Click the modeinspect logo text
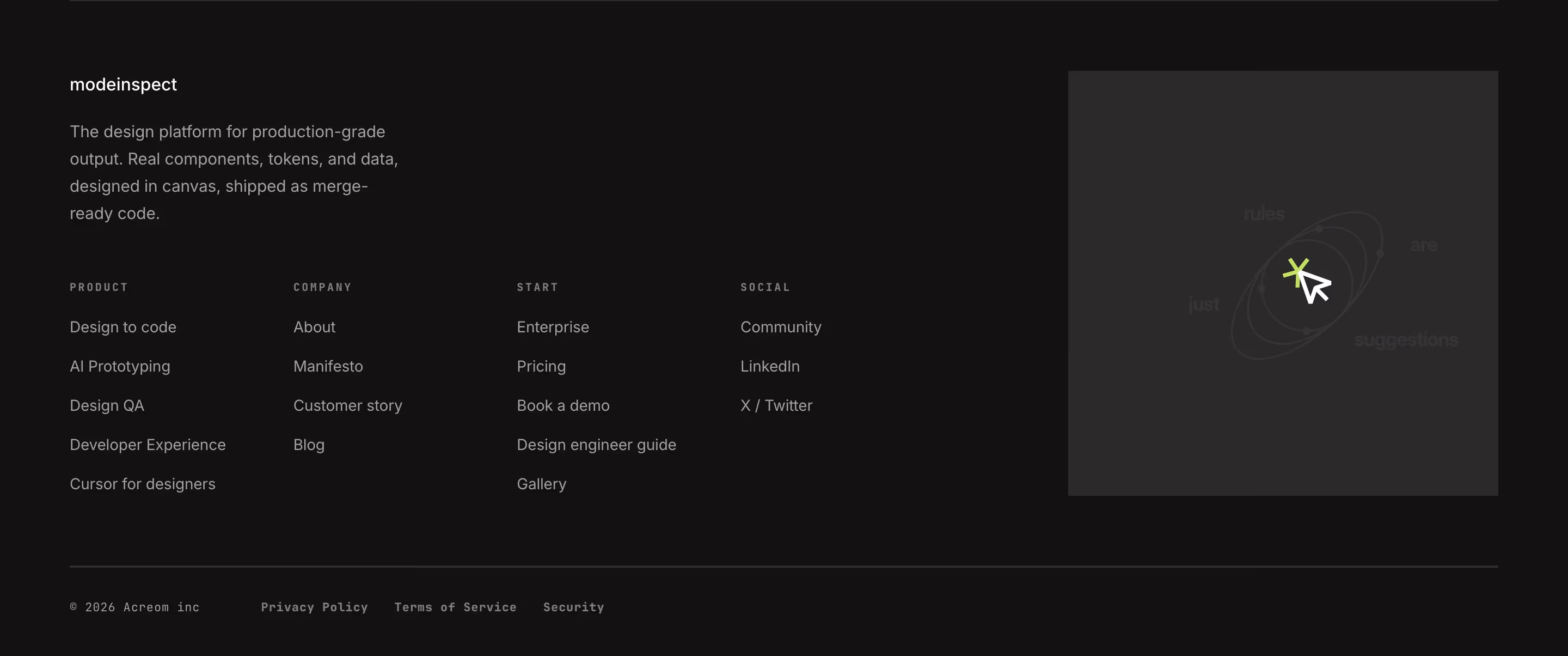The image size is (1568, 656). coord(123,84)
